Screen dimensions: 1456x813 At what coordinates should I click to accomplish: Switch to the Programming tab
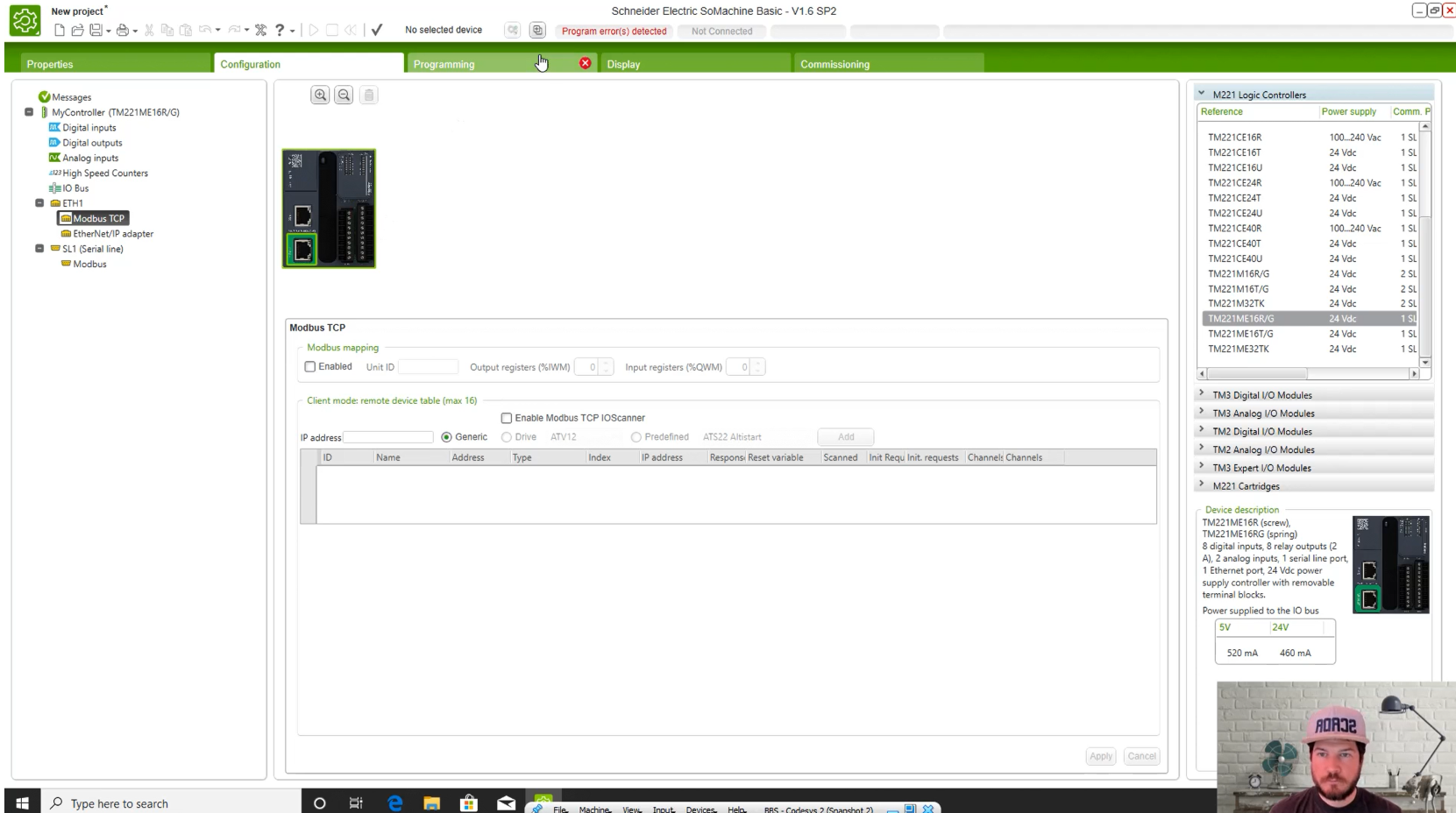[x=444, y=64]
